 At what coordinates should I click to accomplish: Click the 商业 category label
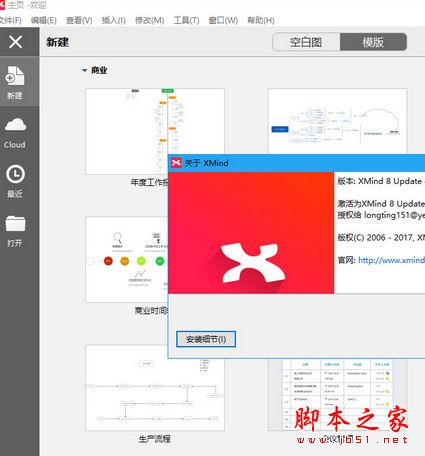(99, 70)
